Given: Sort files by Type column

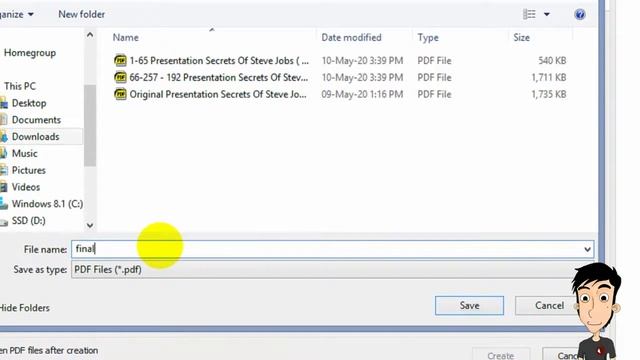Looking at the screenshot, I should pos(428,38).
